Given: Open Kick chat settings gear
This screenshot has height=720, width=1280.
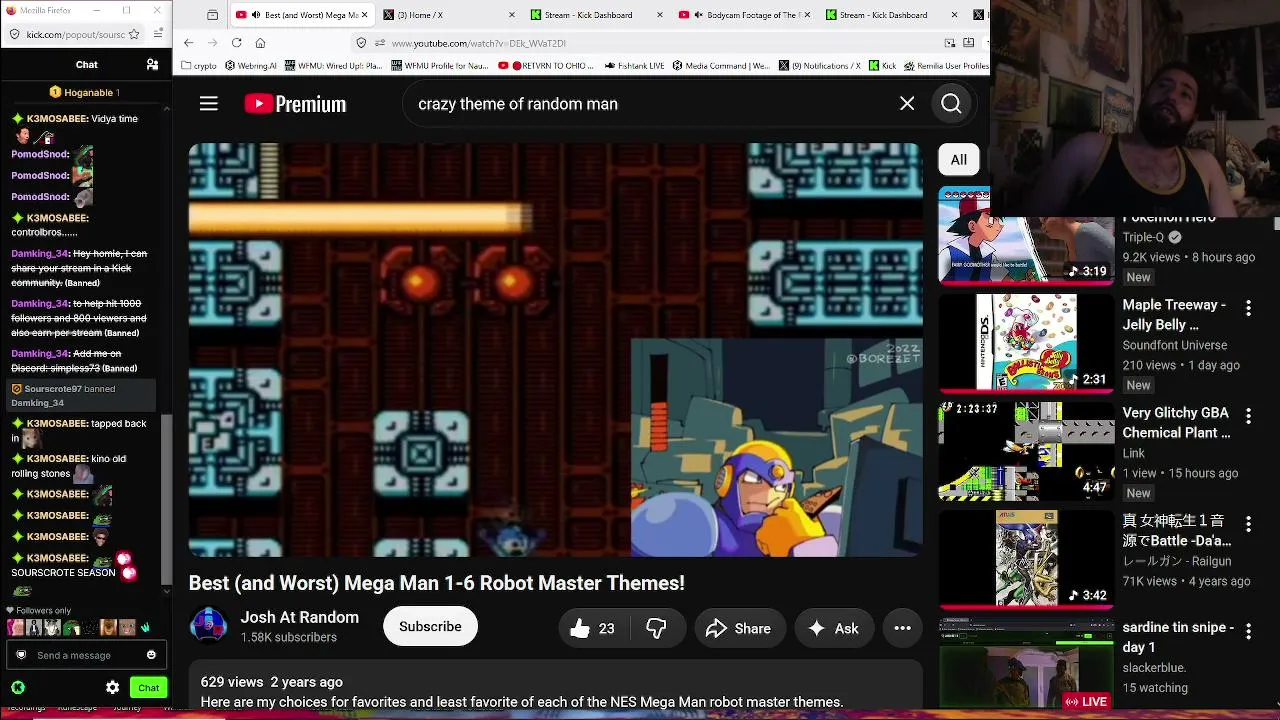Looking at the screenshot, I should [x=112, y=688].
